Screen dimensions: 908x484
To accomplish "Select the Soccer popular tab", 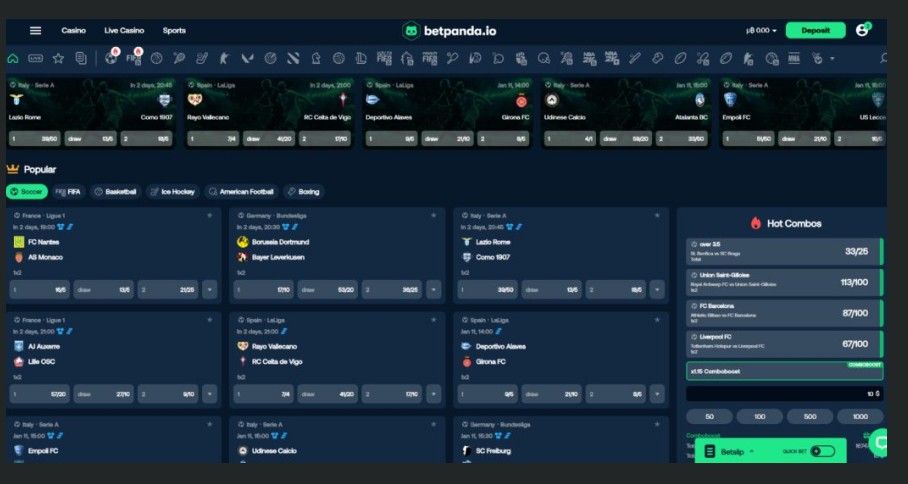I will point(27,192).
